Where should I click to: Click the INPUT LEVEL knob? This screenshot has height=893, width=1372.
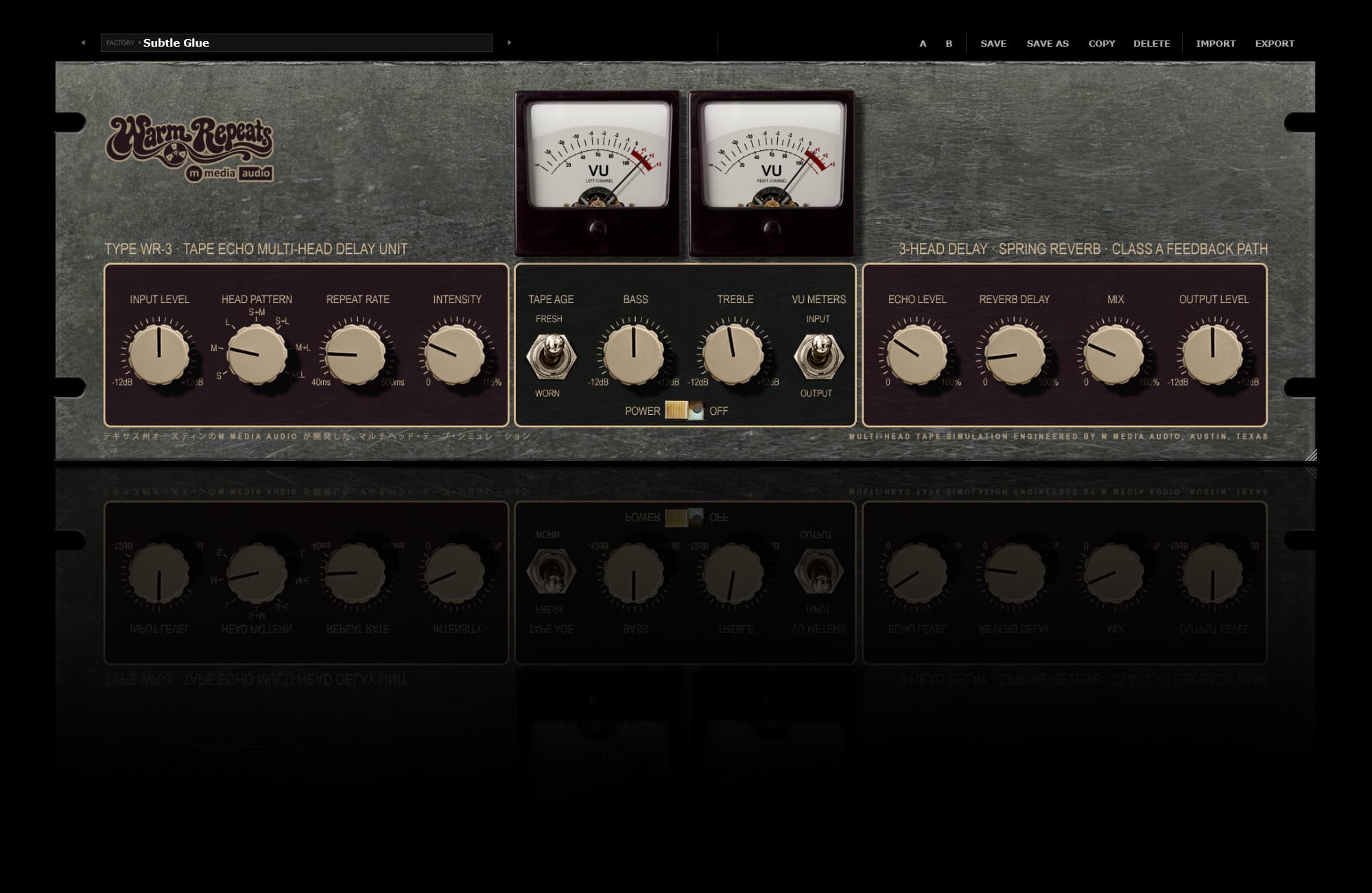tap(159, 354)
